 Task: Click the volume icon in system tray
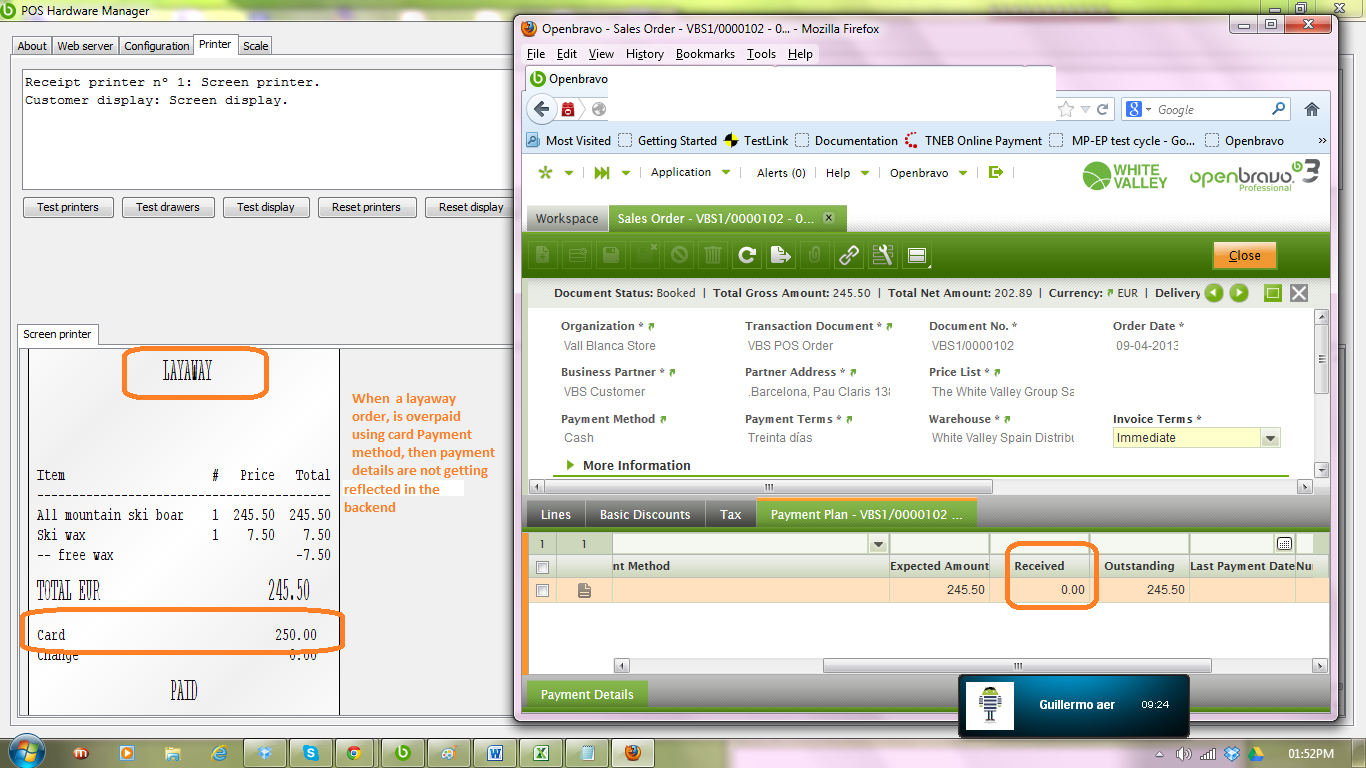[x=1184, y=753]
